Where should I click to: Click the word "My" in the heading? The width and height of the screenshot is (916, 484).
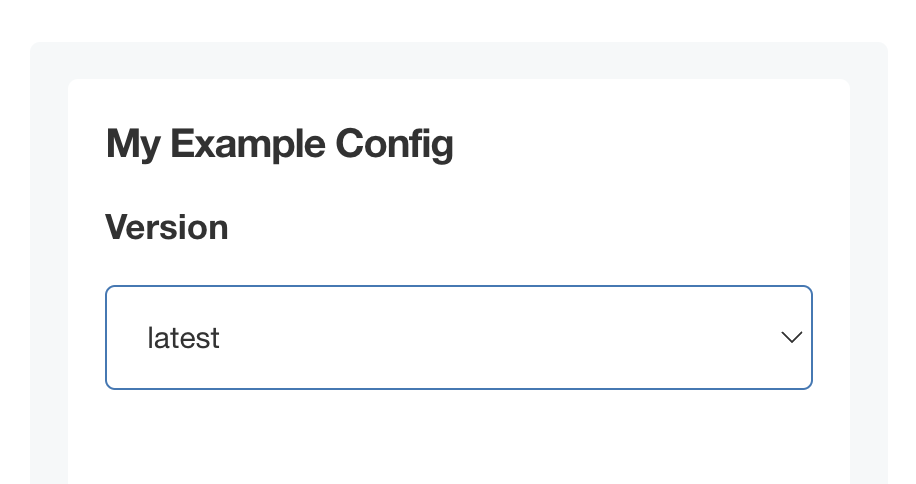(133, 145)
